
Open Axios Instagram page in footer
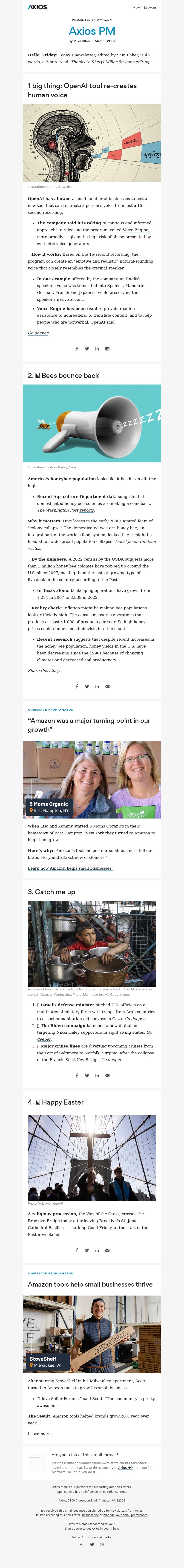pos(102,1544)
